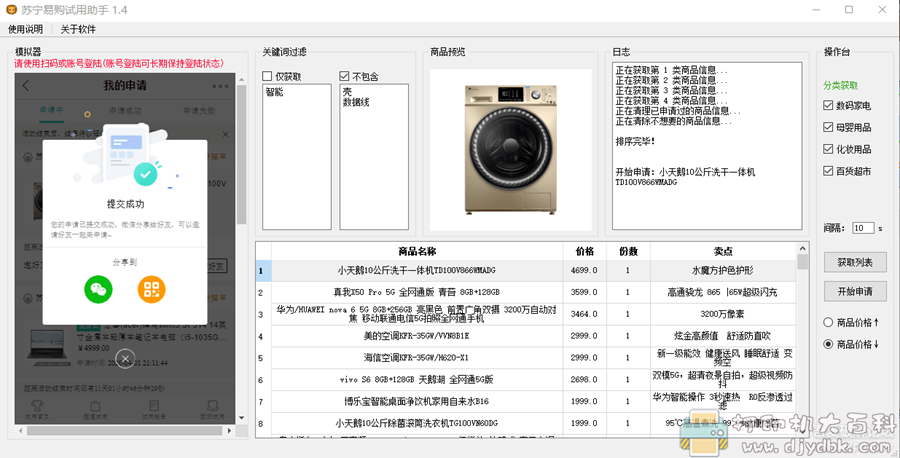Click price cell 4699.0
This screenshot has height=458, width=900.
tap(584, 270)
